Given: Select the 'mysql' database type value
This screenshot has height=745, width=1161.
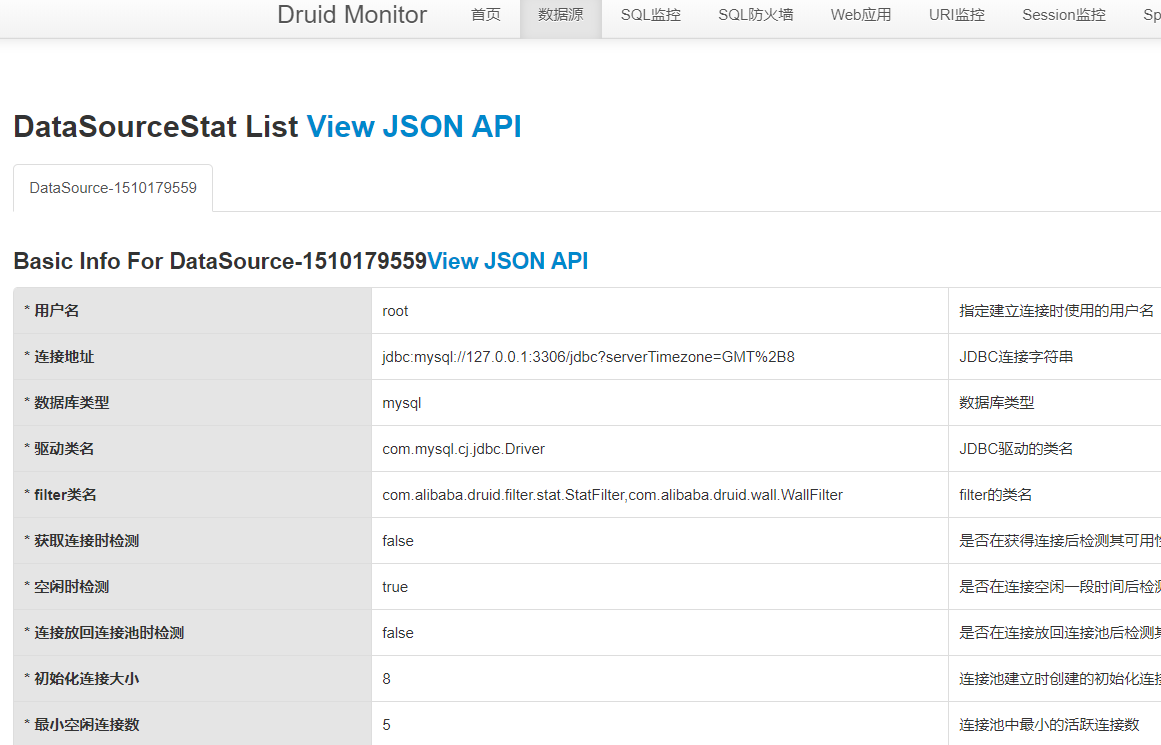Looking at the screenshot, I should point(401,403).
